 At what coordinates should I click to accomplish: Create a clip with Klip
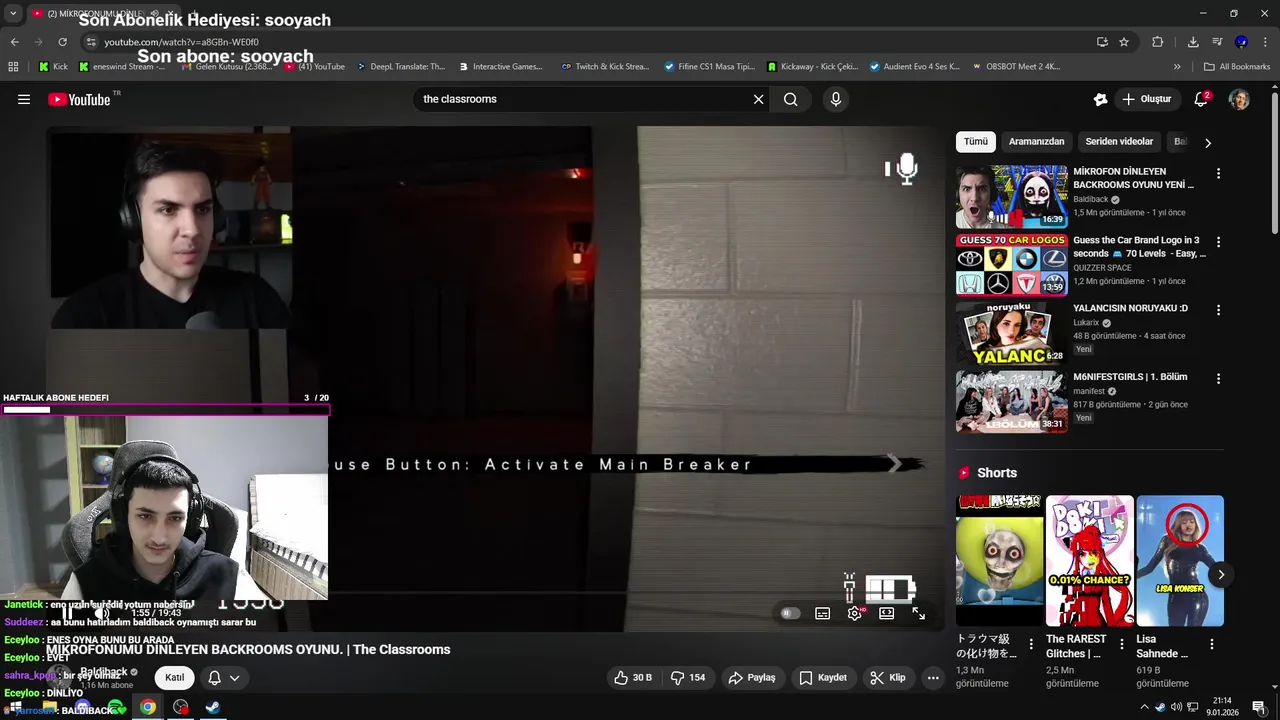point(888,677)
